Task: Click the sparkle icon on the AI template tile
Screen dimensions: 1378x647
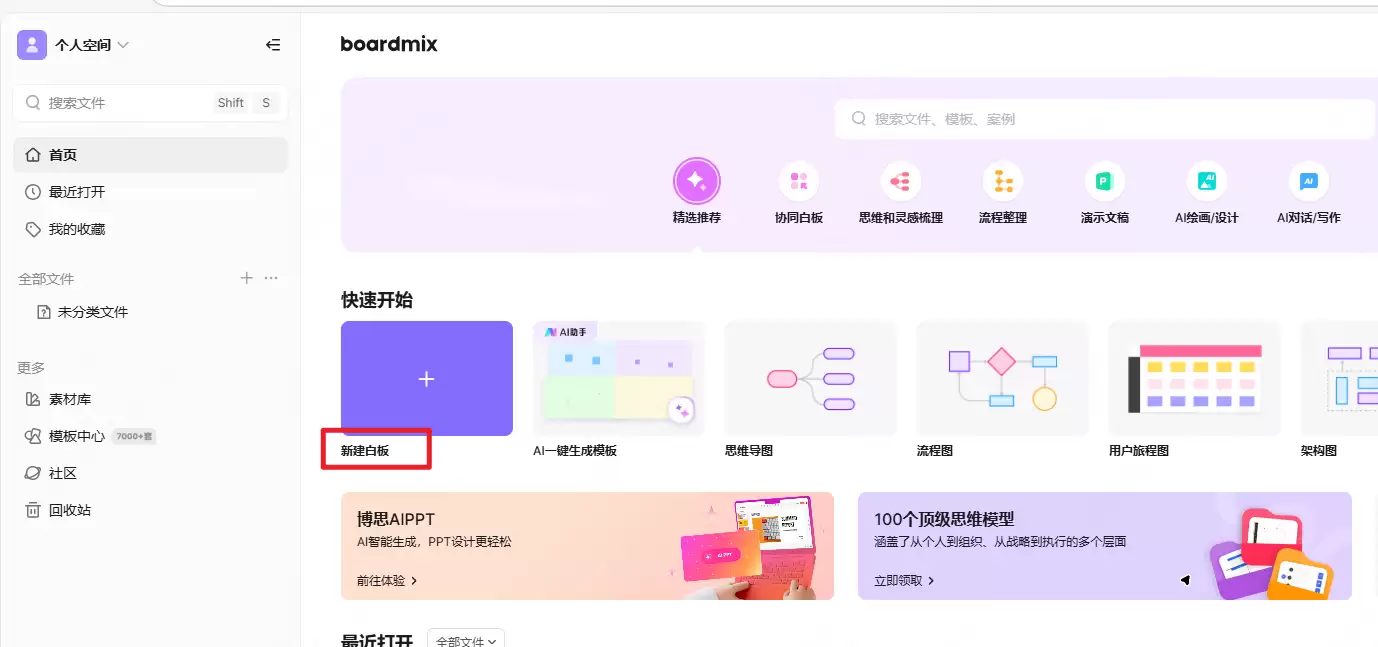Action: 682,410
